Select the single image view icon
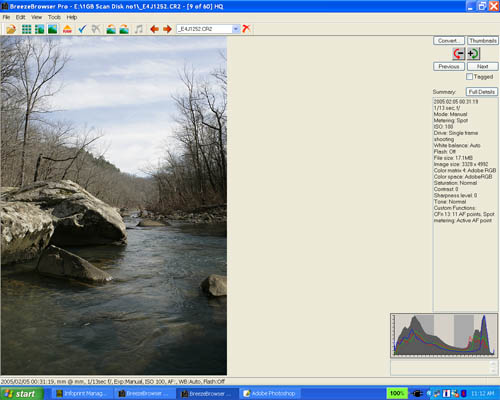Viewport: 500px width, 400px height. point(52,29)
